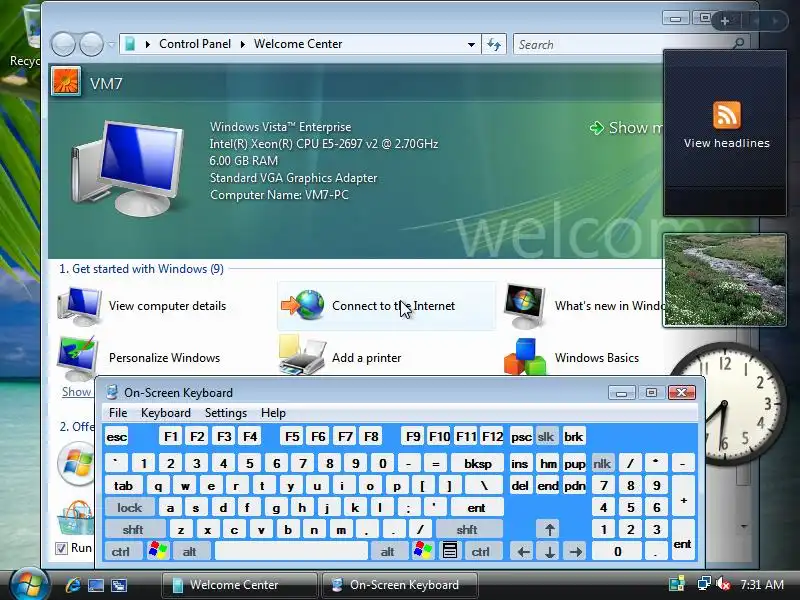Toggle the Run at startup checkbox
This screenshot has width=800, height=600.
(x=61, y=548)
